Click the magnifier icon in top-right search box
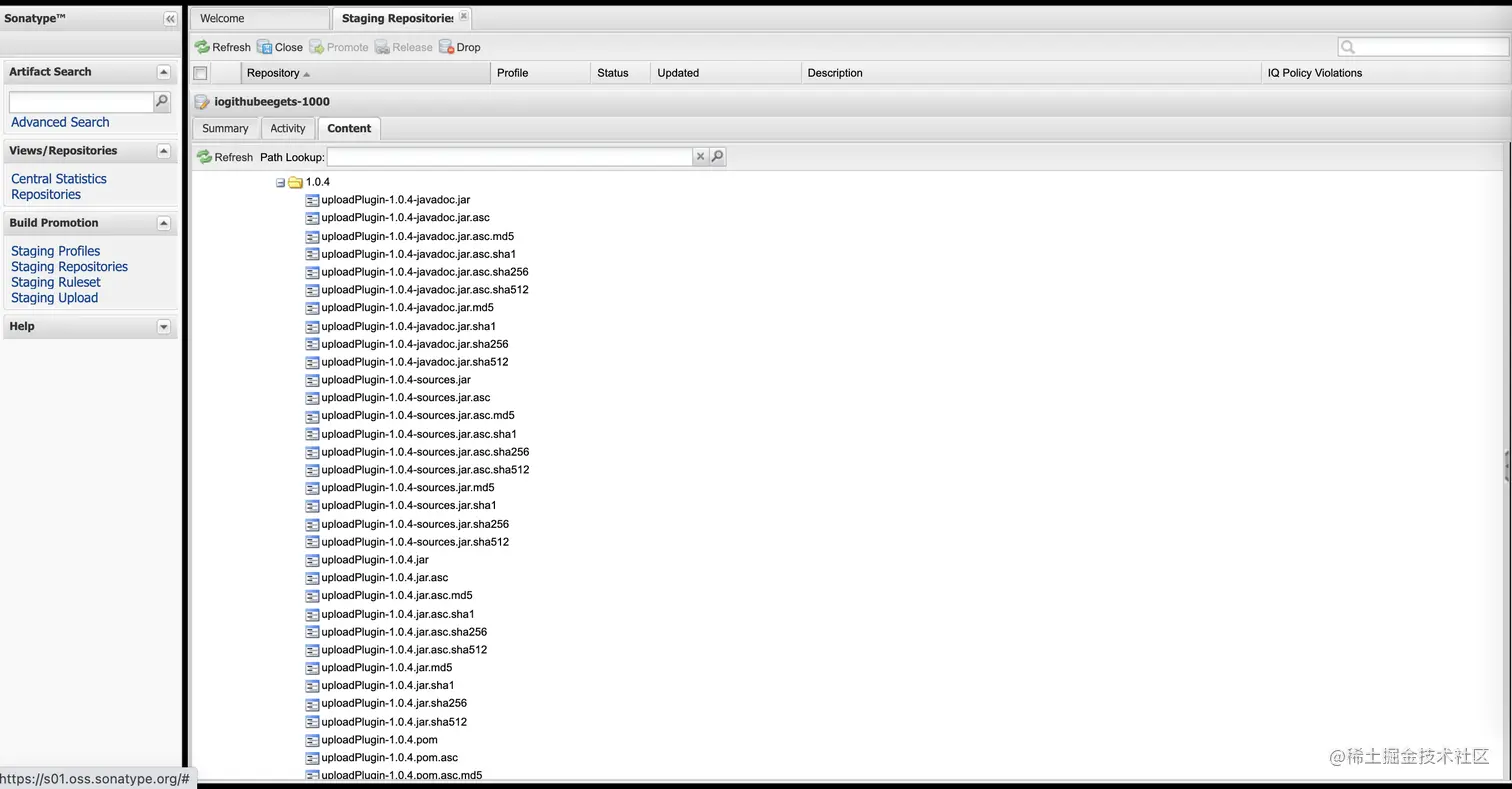Image resolution: width=1512 pixels, height=789 pixels. [x=1348, y=47]
